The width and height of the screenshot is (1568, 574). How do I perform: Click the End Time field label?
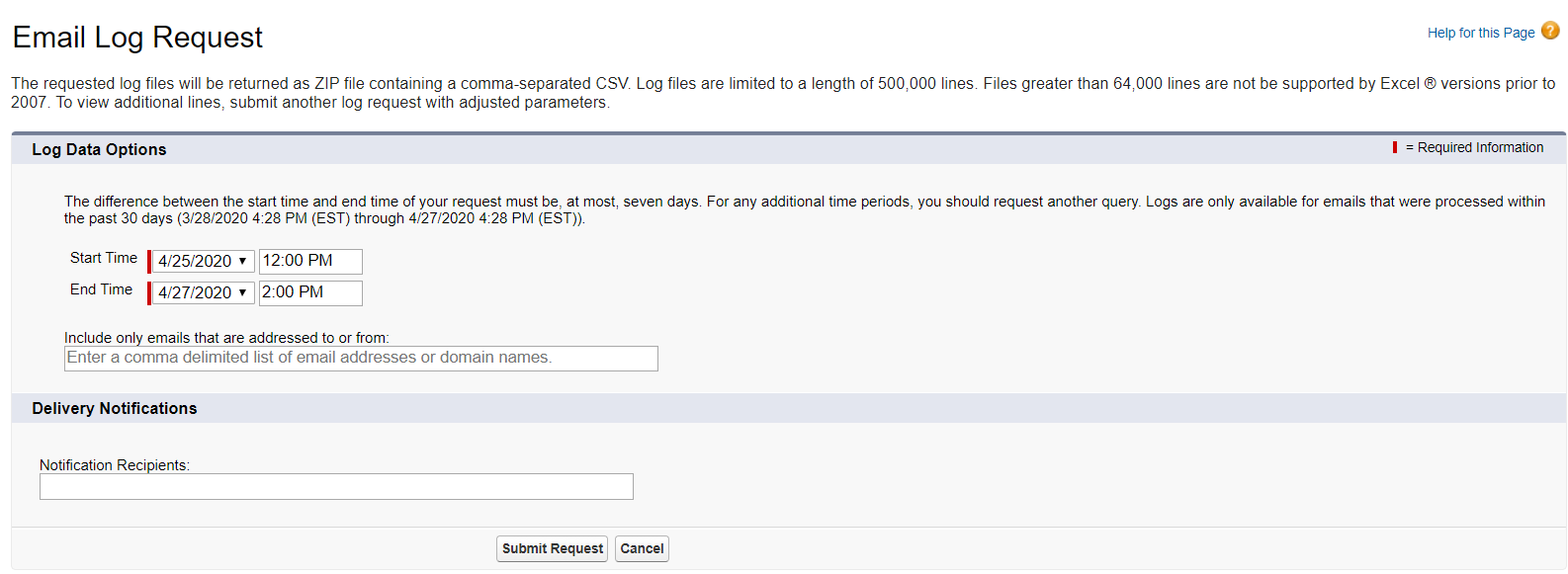click(x=101, y=289)
